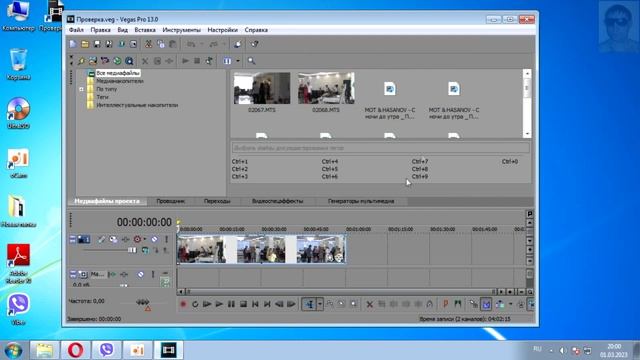Screen dimensions: 640x360
Task: Open the 'Настройки' menu
Action: pyautogui.click(x=222, y=30)
